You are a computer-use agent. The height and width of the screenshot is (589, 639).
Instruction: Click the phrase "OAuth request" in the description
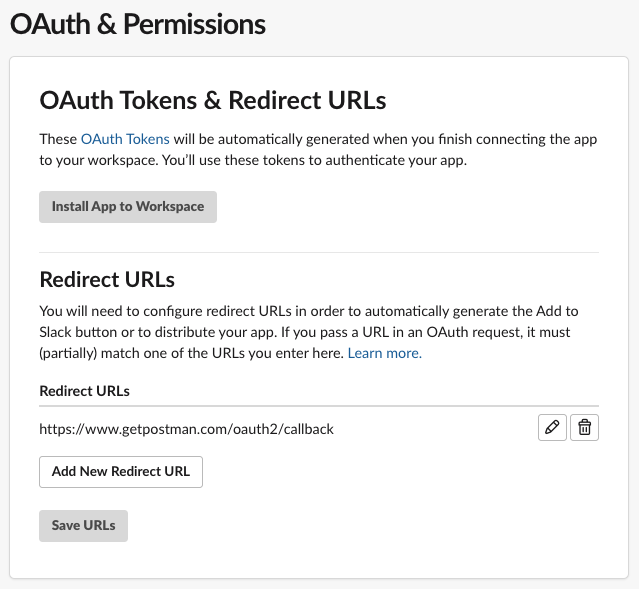pyautogui.click(x=474, y=332)
